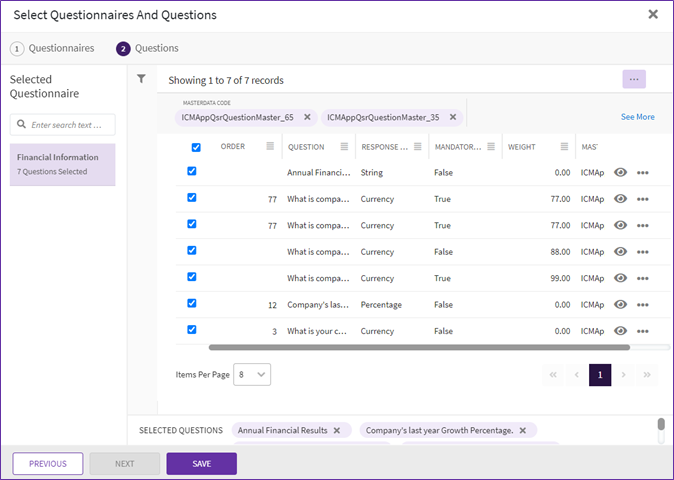674x480 pixels.
Task: Open the filter funnel icon
Action: (141, 79)
